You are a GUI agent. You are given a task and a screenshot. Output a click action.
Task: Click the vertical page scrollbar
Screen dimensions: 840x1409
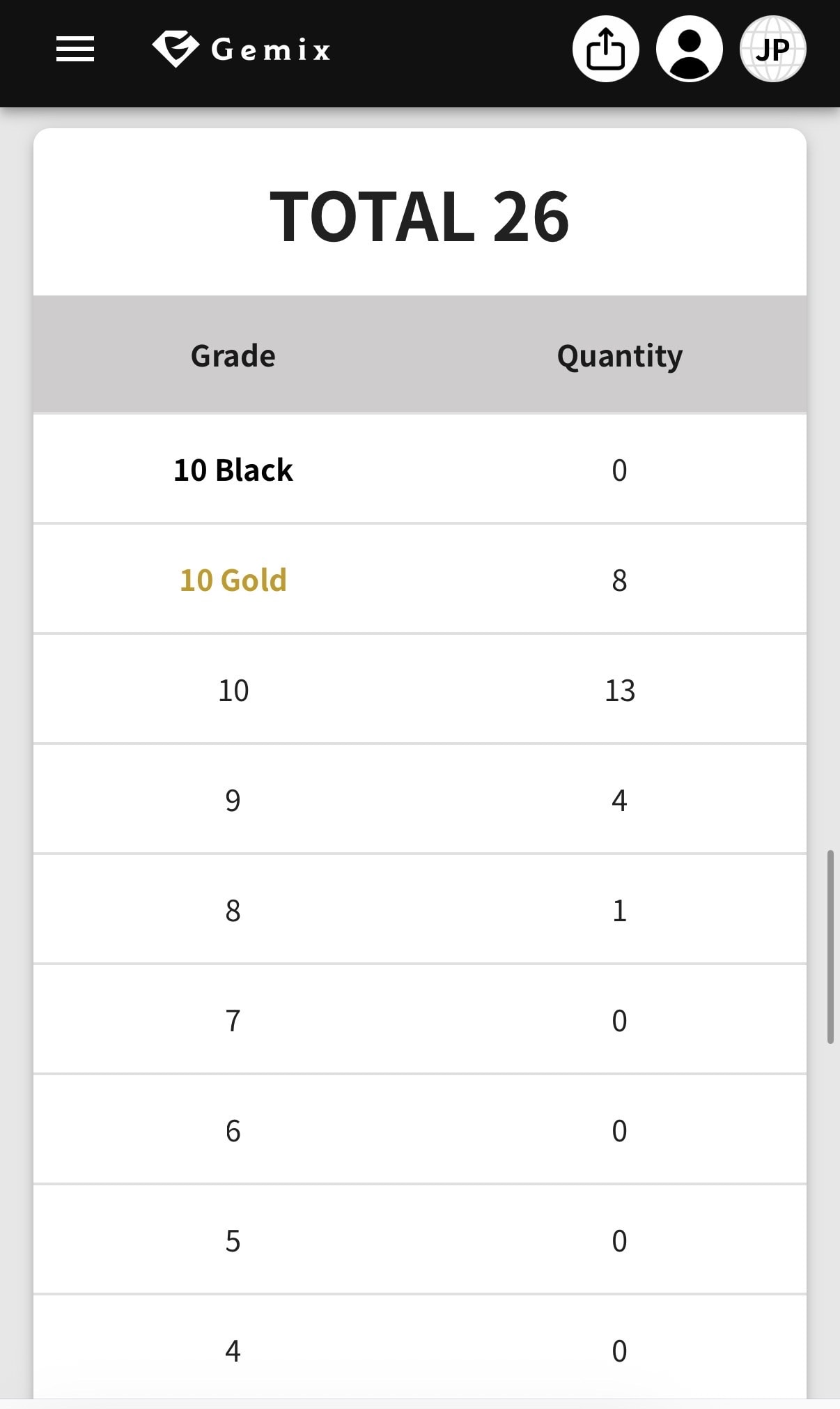pyautogui.click(x=830, y=946)
